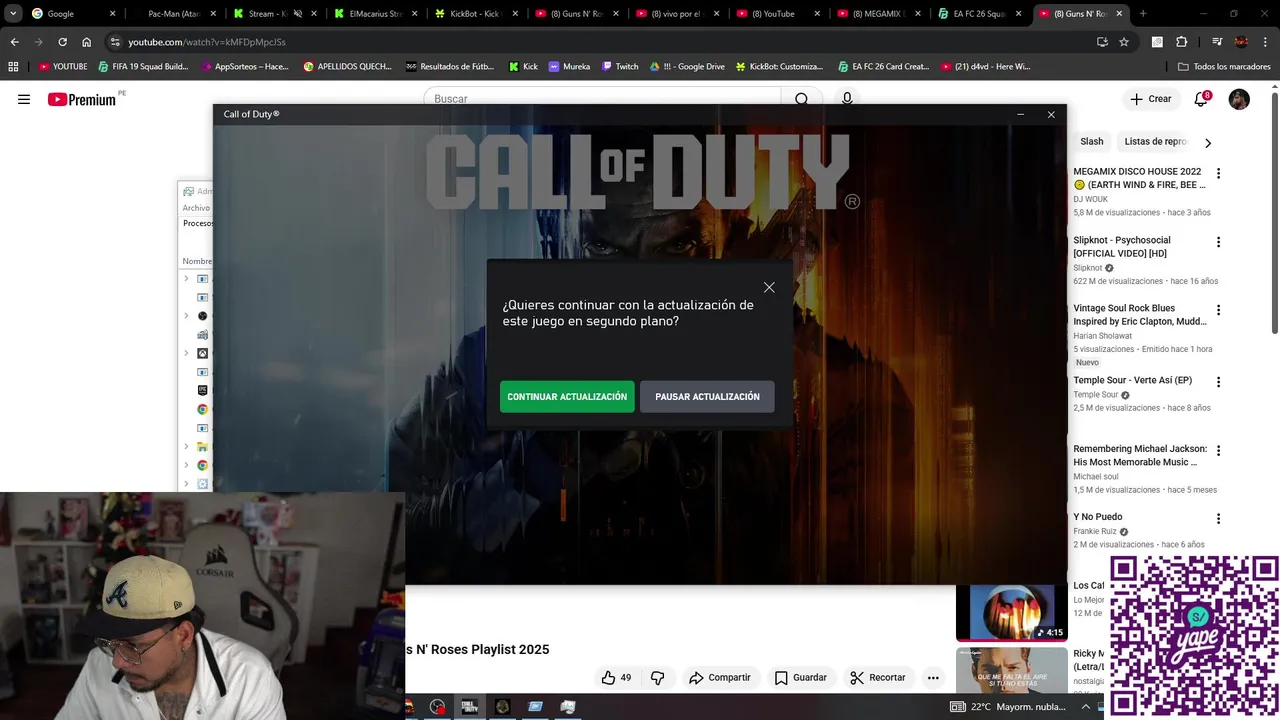
Task: Clip the video with Recortar
Action: click(x=877, y=677)
